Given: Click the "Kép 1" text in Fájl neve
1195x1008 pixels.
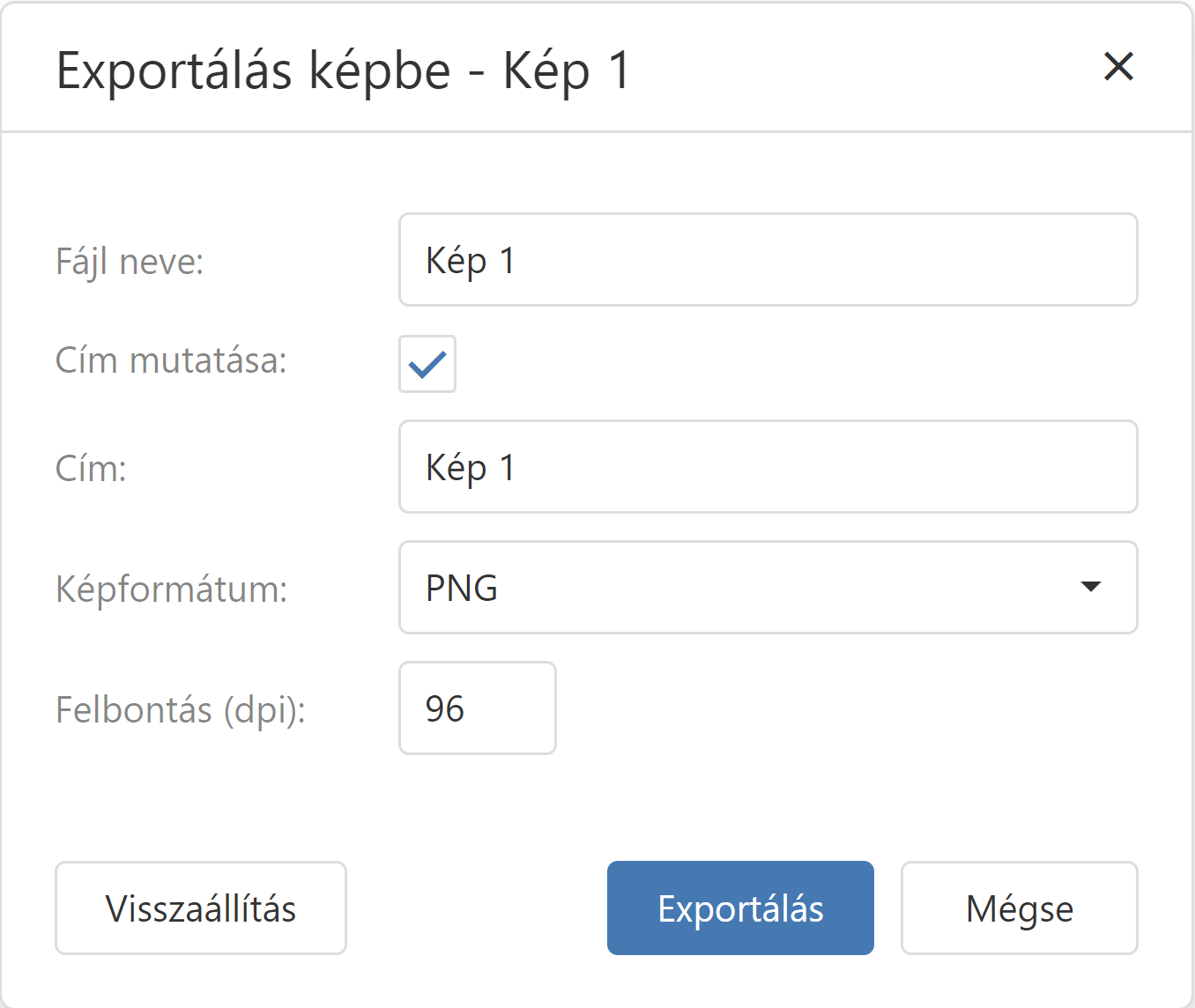Looking at the screenshot, I should pos(470,261).
